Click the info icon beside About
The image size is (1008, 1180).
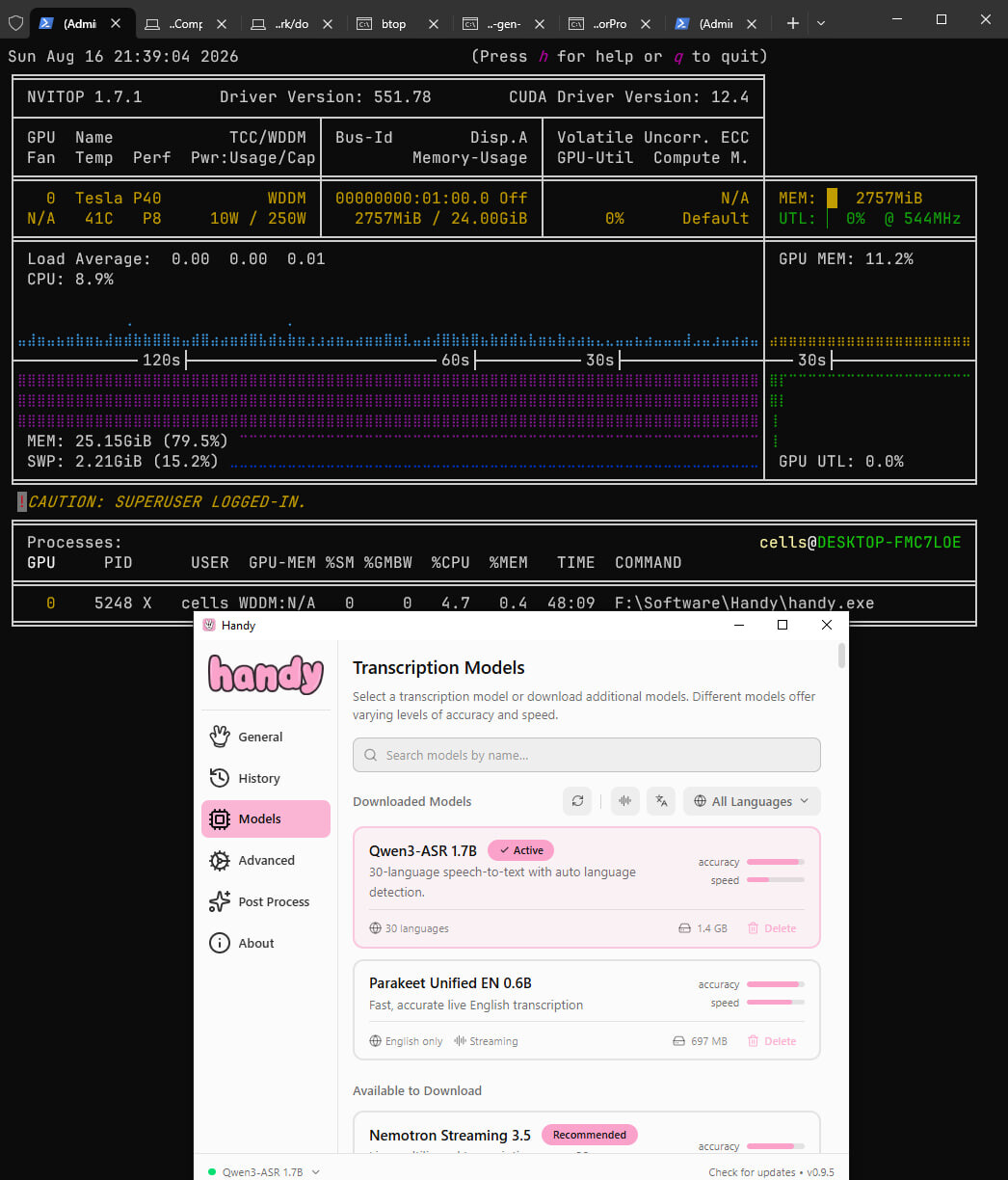click(x=220, y=944)
